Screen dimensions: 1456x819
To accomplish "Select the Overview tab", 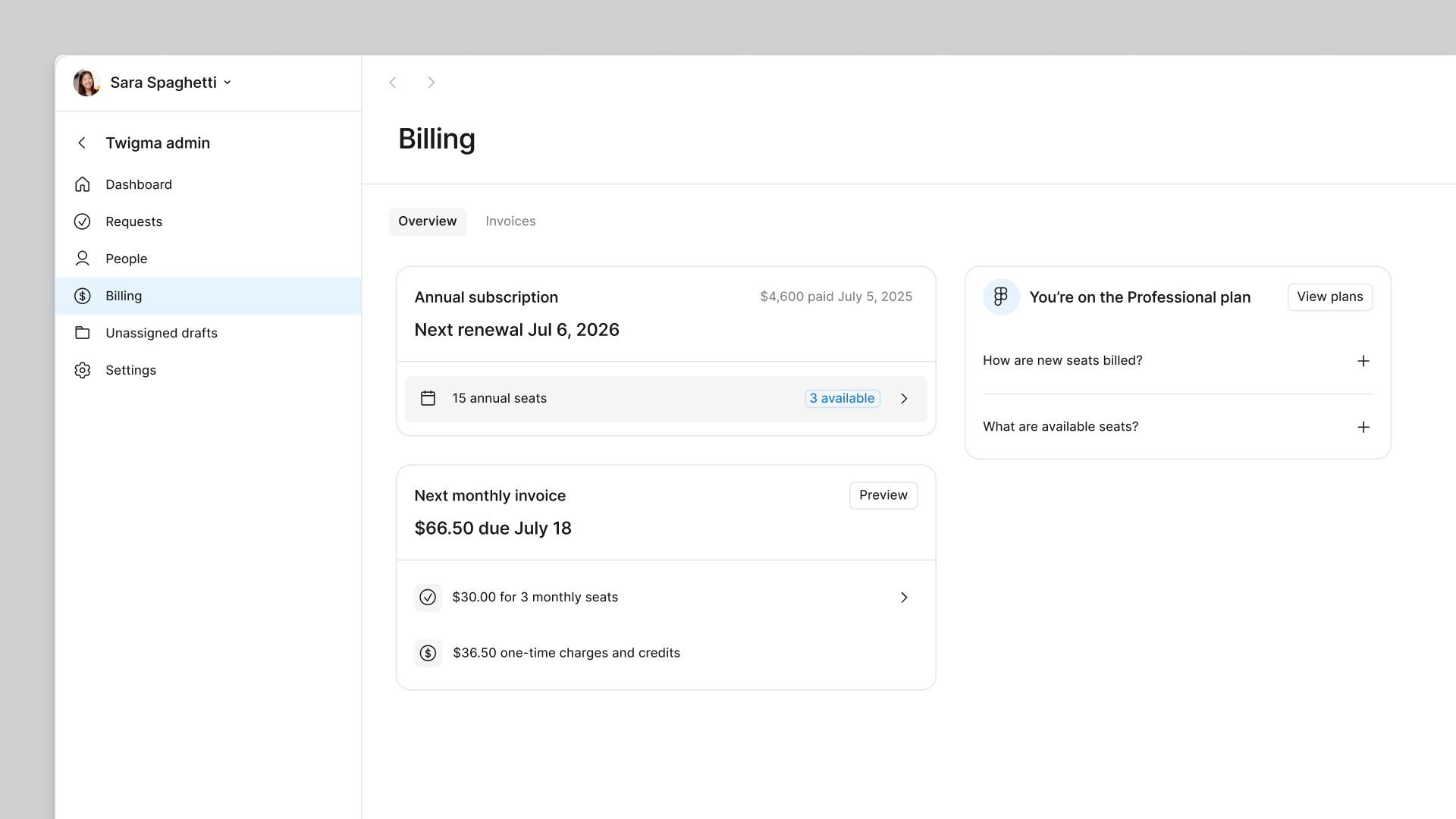I will [x=427, y=221].
